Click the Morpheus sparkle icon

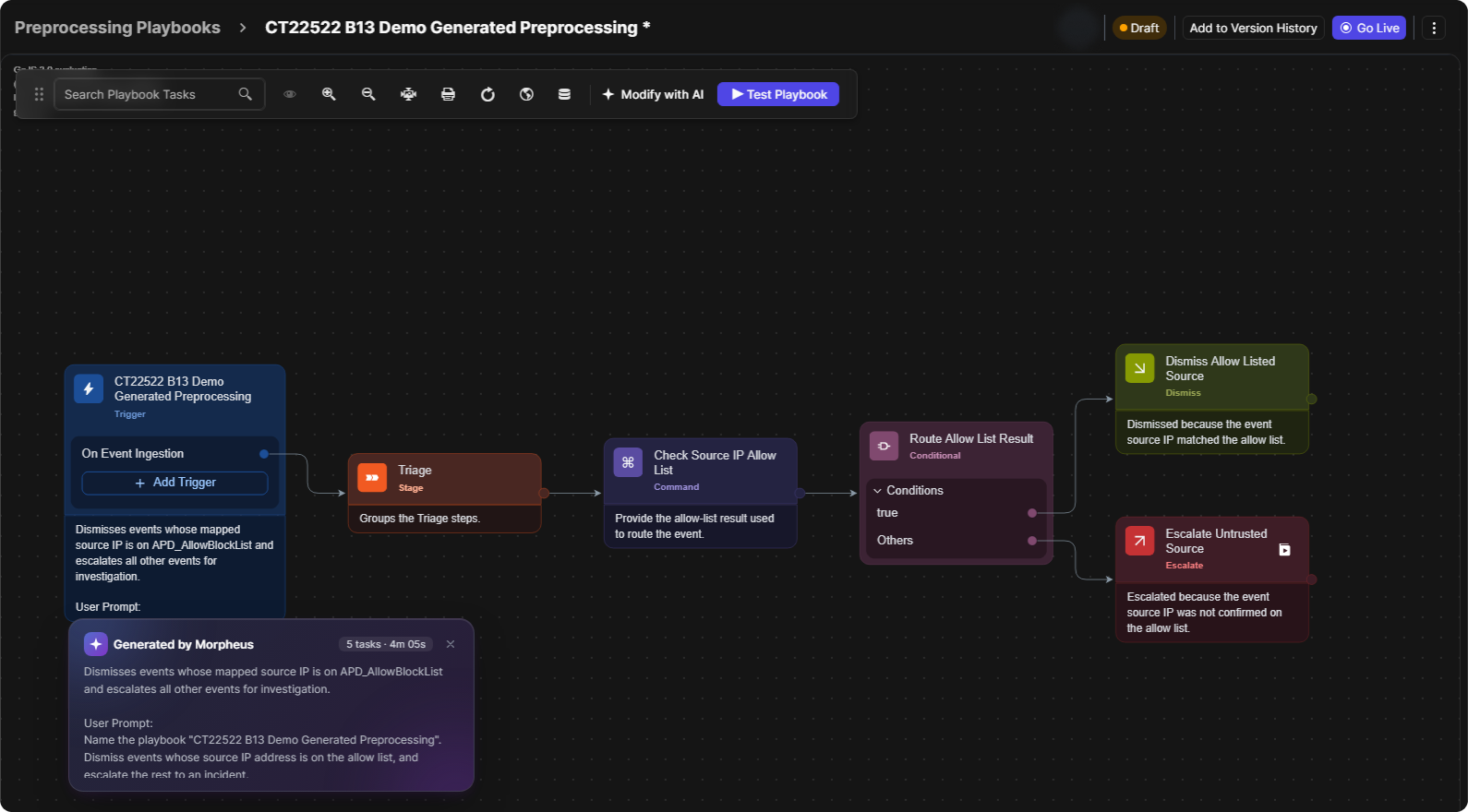click(96, 644)
